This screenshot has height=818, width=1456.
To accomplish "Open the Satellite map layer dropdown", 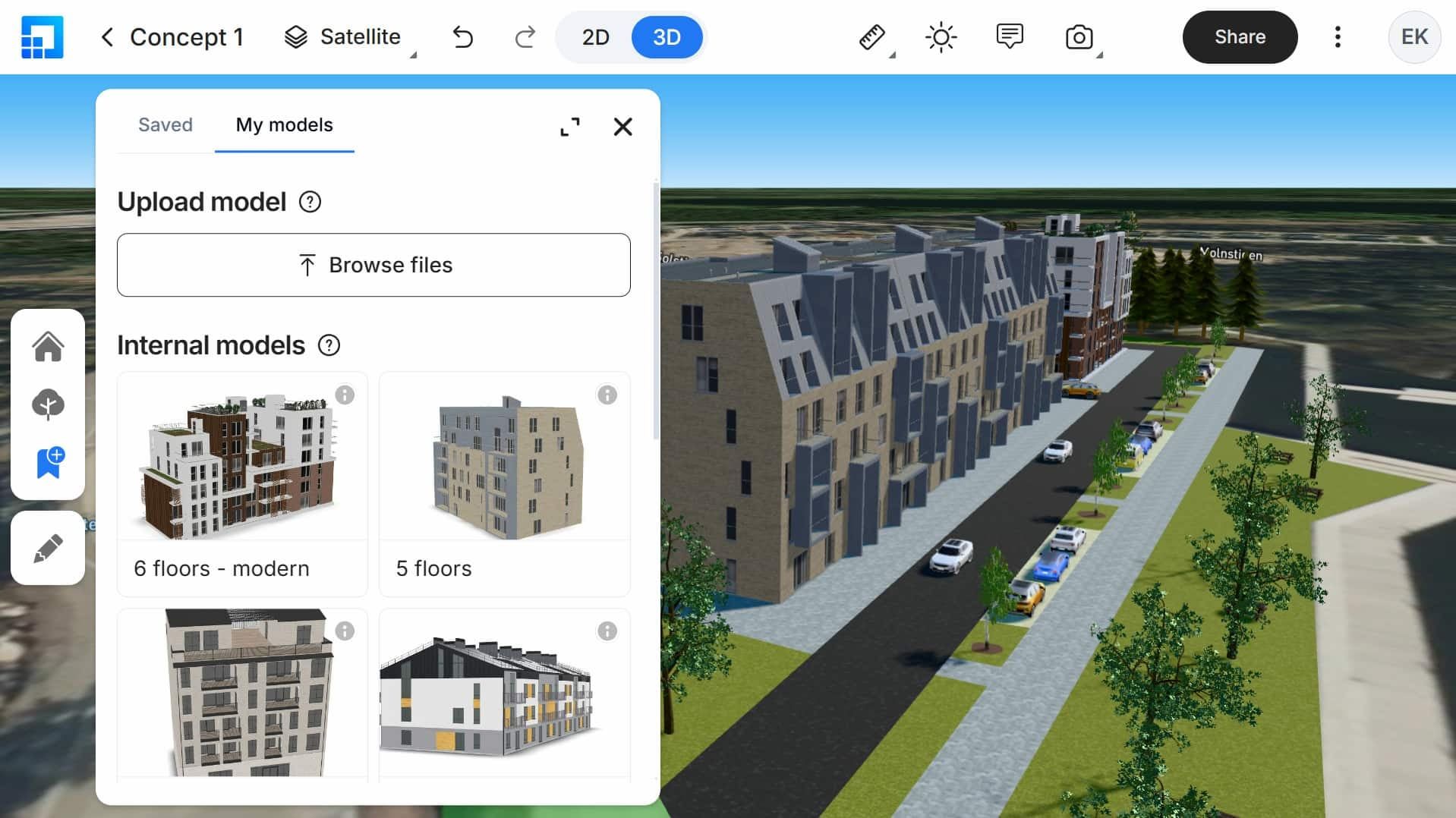I will pyautogui.click(x=345, y=36).
